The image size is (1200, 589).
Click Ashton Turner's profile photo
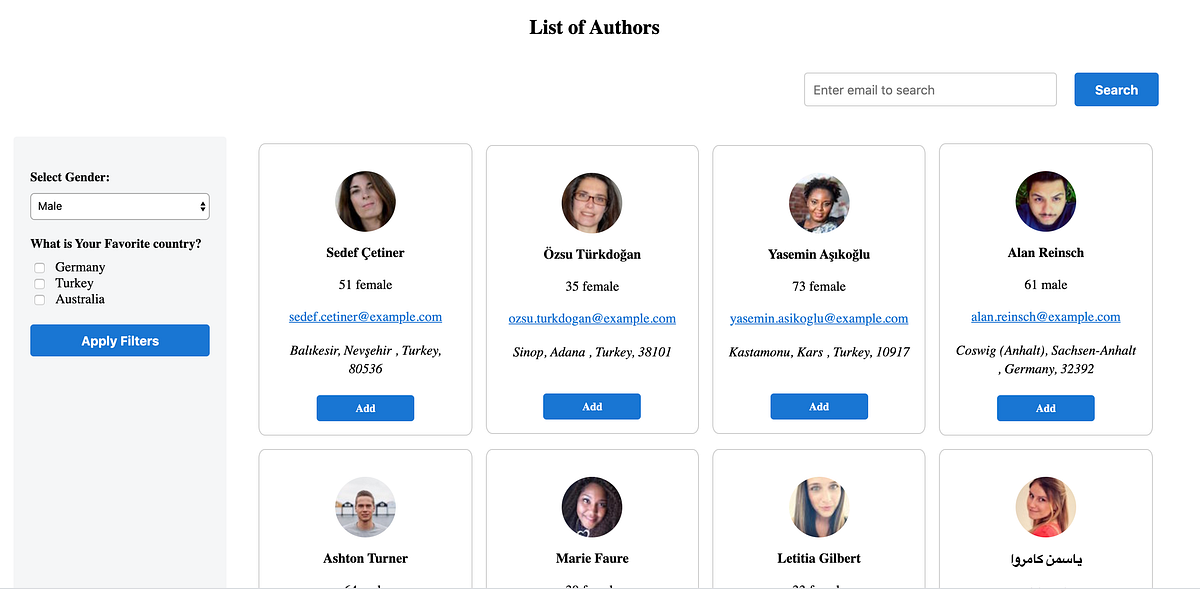tap(365, 507)
